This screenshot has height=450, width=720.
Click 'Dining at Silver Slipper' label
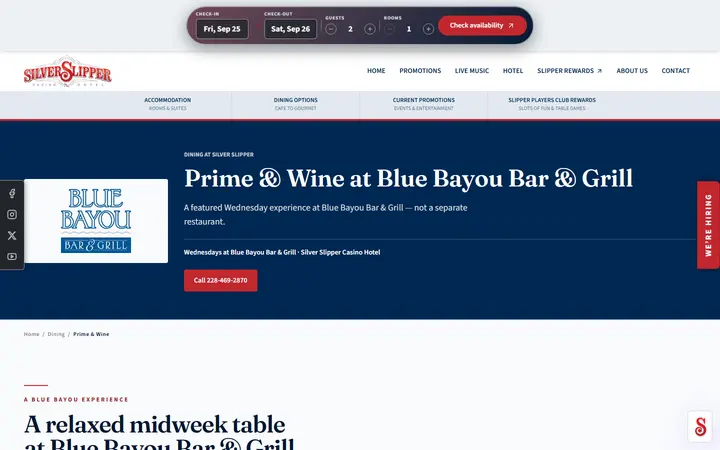coord(219,155)
